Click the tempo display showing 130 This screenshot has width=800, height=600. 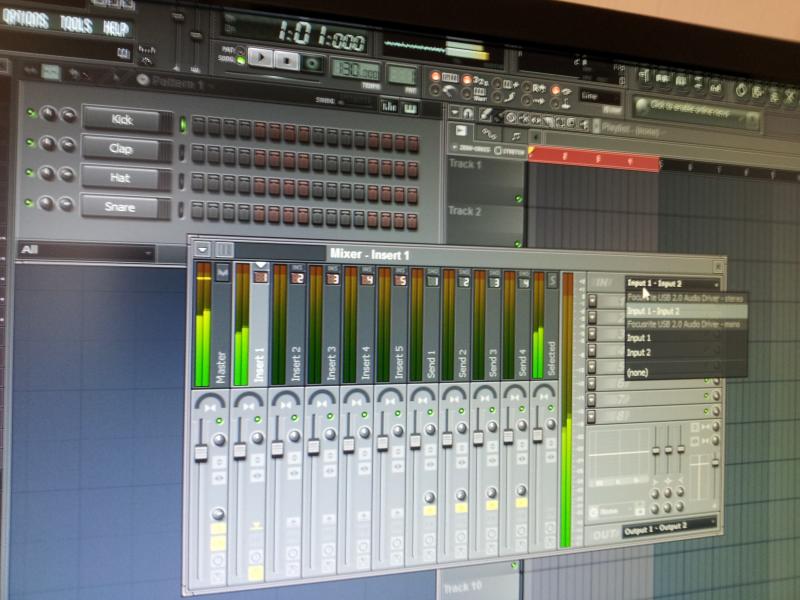[x=356, y=69]
